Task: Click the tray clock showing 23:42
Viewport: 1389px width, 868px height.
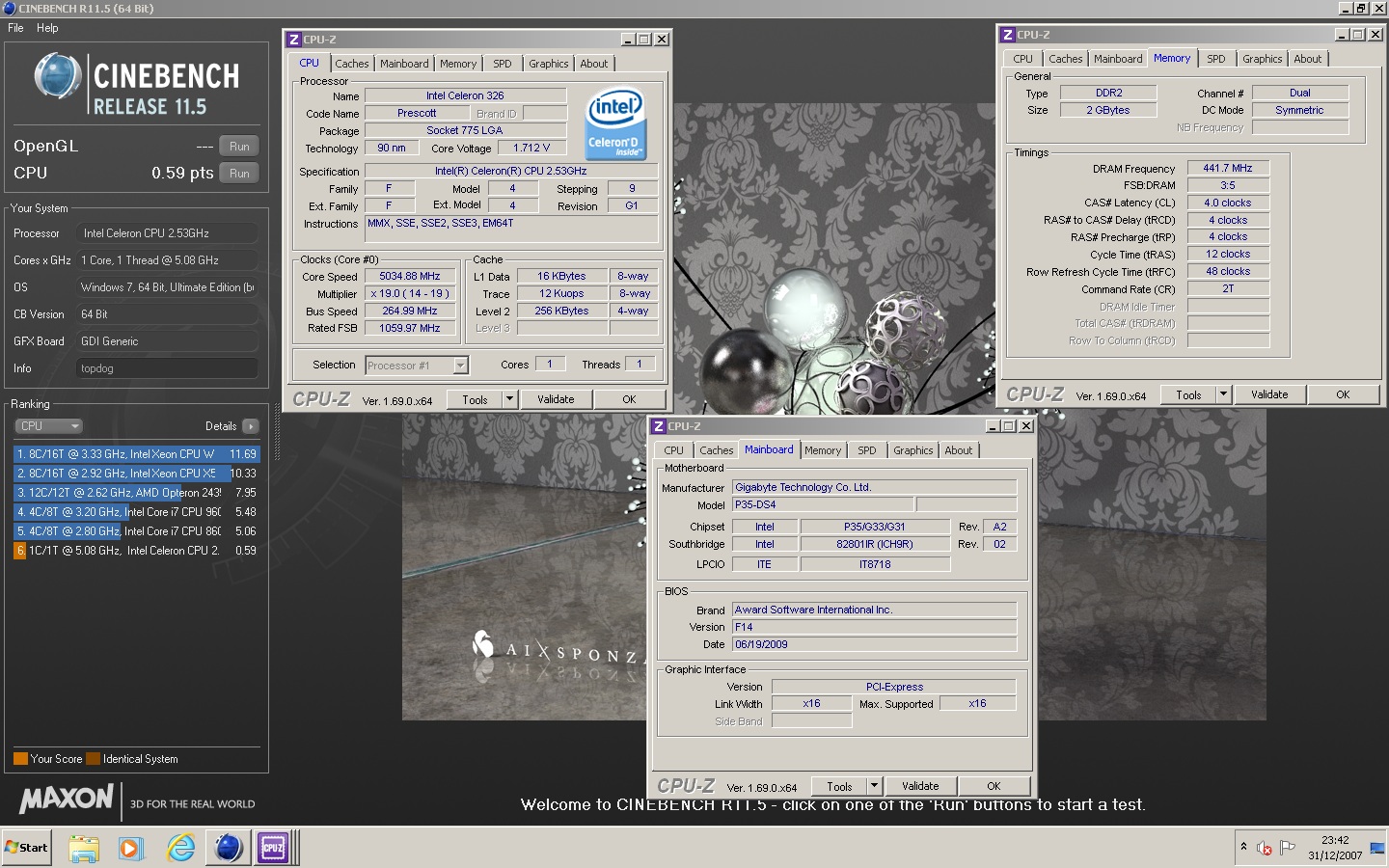Action: point(1335,848)
